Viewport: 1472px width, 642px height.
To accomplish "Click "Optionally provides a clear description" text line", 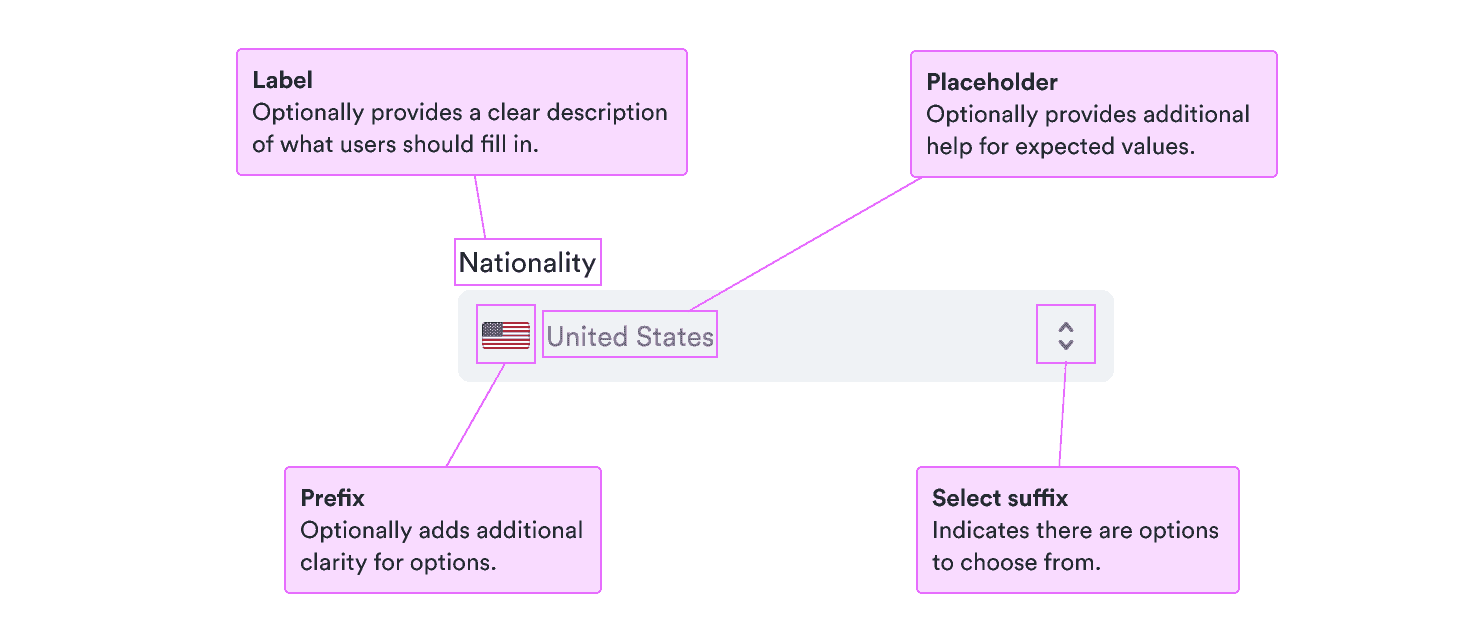I will (460, 112).
